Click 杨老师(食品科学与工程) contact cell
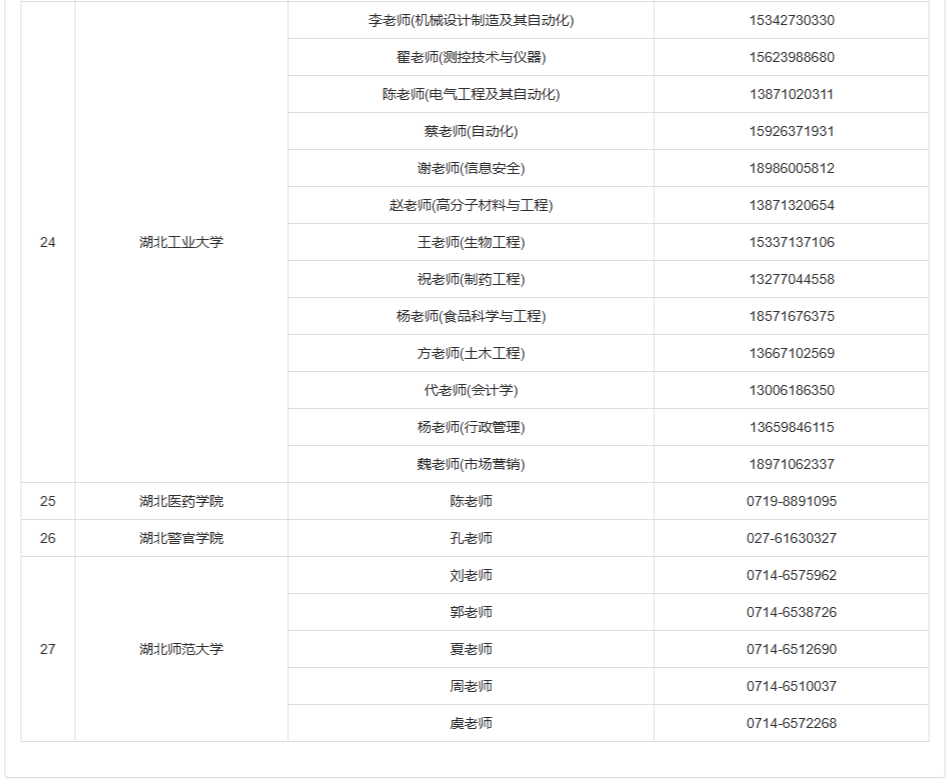Viewport: 949px width, 784px height. pos(471,316)
